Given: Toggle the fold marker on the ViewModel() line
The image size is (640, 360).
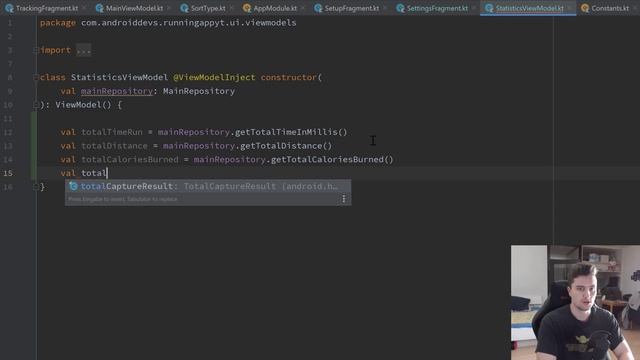Looking at the screenshot, I should coord(36,105).
